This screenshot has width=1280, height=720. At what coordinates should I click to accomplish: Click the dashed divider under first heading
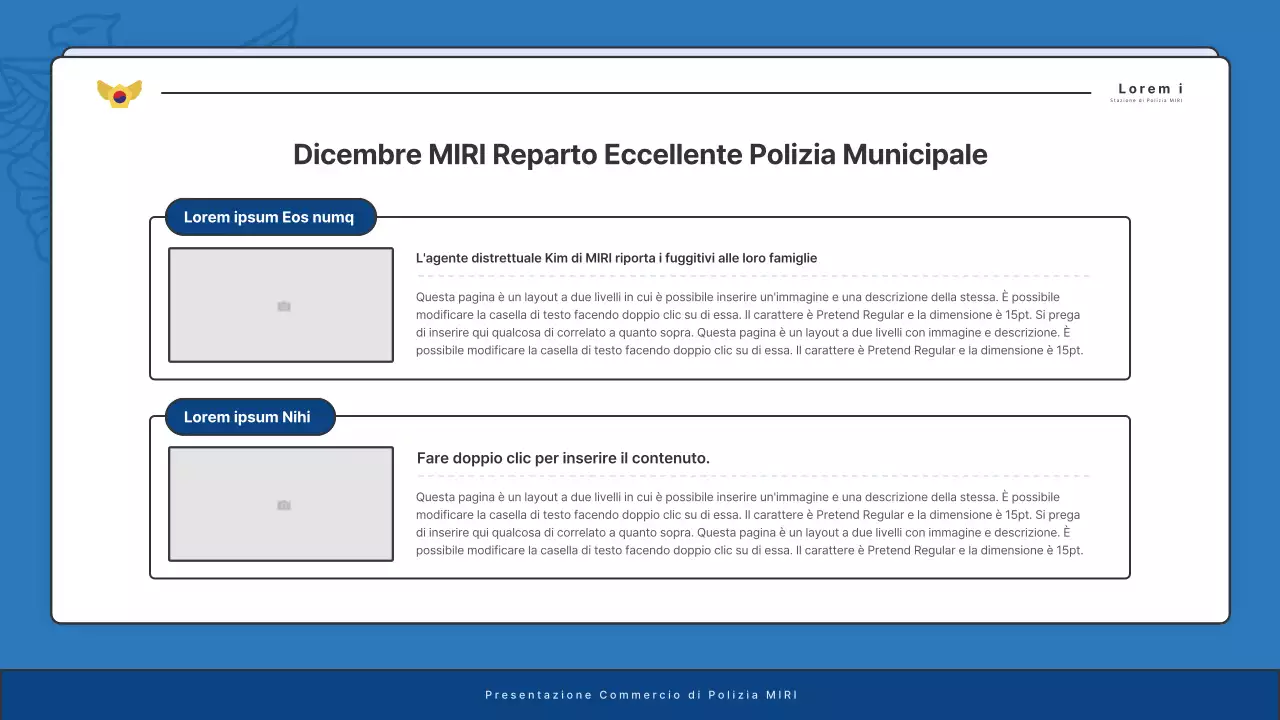[752, 276]
